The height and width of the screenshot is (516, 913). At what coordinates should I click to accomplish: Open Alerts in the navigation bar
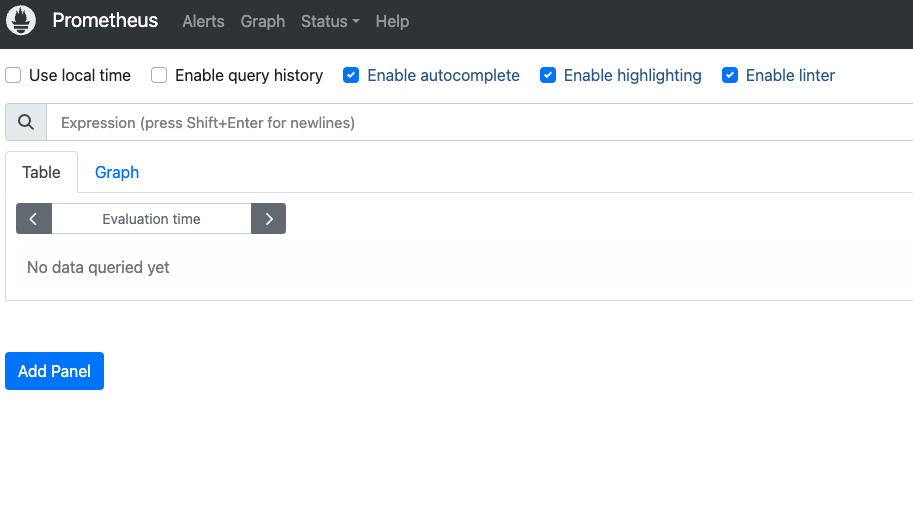coord(203,22)
